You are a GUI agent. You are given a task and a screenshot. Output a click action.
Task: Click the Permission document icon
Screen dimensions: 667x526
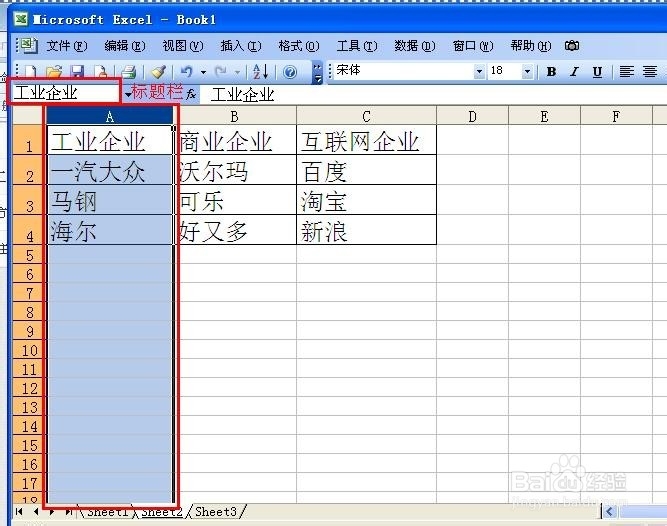click(101, 72)
